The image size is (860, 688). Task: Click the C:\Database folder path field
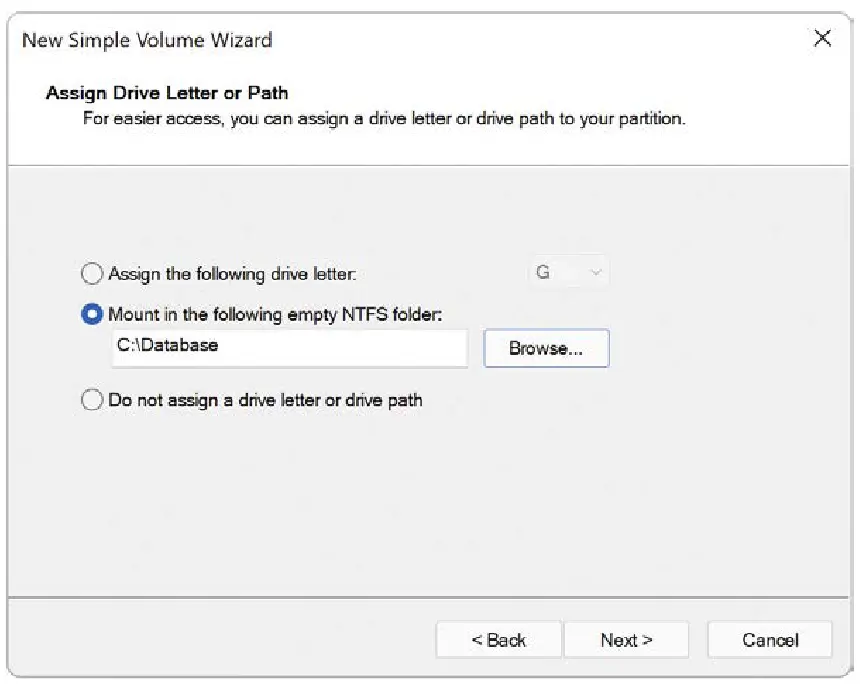pyautogui.click(x=289, y=347)
